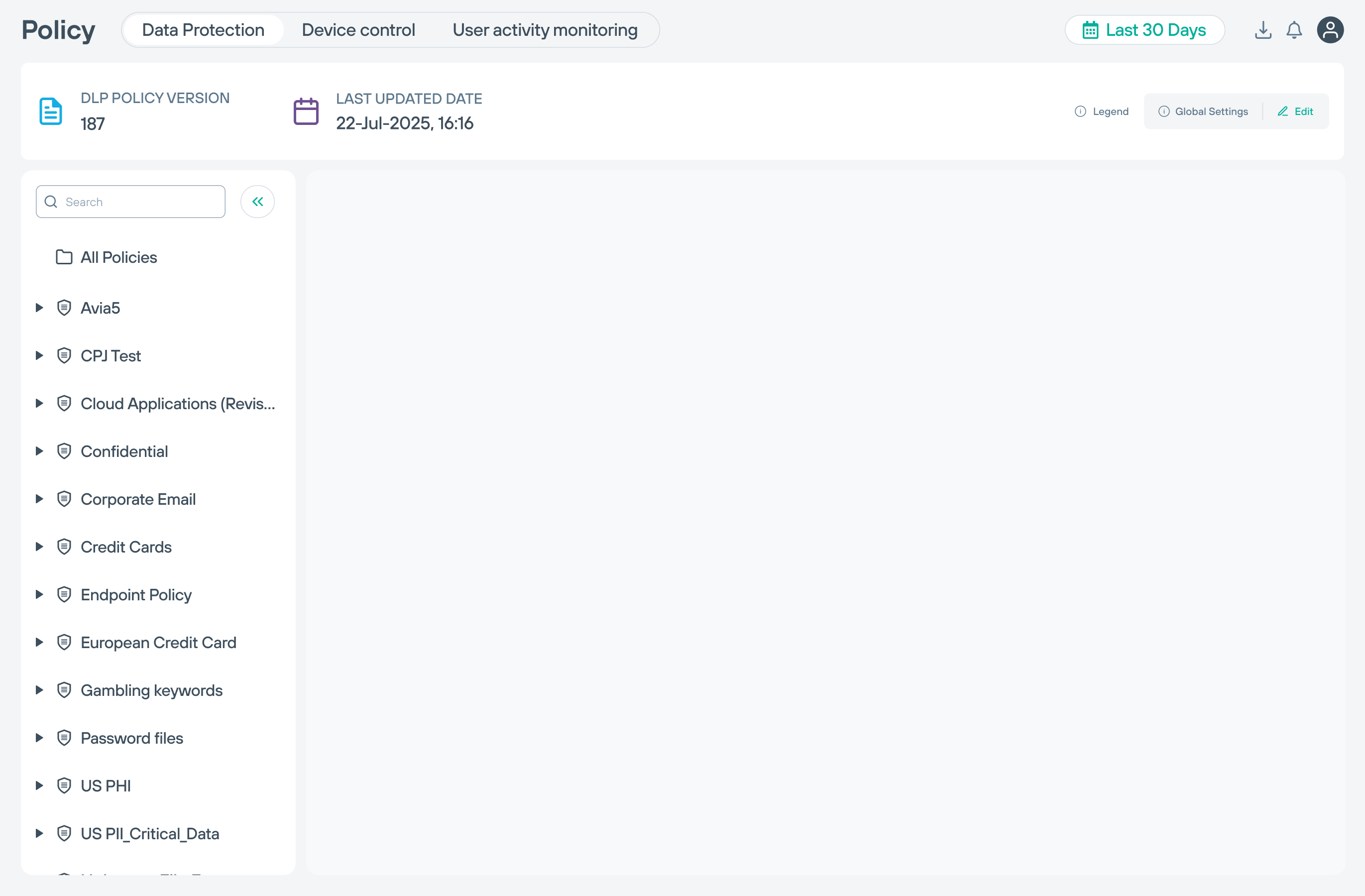This screenshot has height=896, width=1365.
Task: Expand the Endpoint Policy node
Action: tap(39, 595)
